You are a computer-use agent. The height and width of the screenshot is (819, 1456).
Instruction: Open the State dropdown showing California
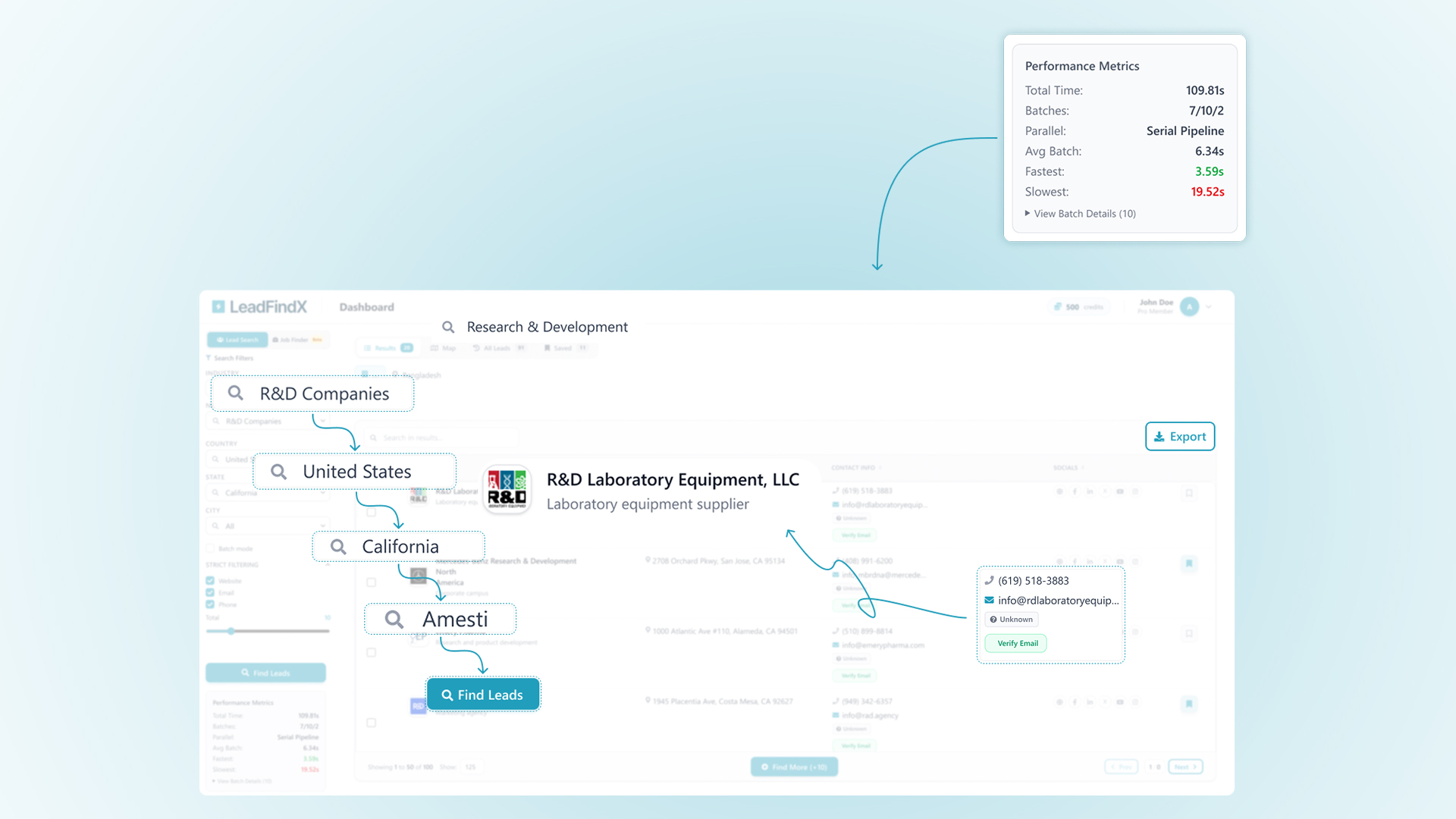click(x=268, y=493)
